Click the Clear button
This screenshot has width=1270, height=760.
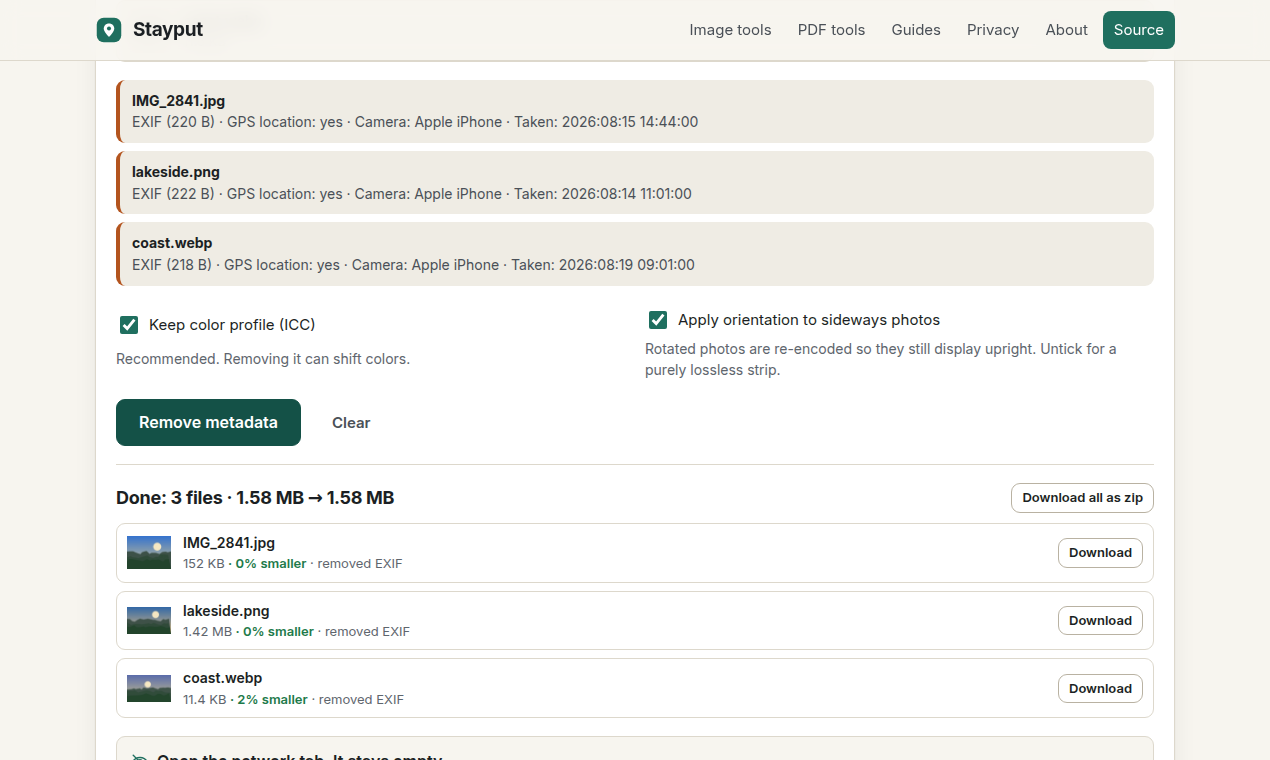pyautogui.click(x=351, y=423)
